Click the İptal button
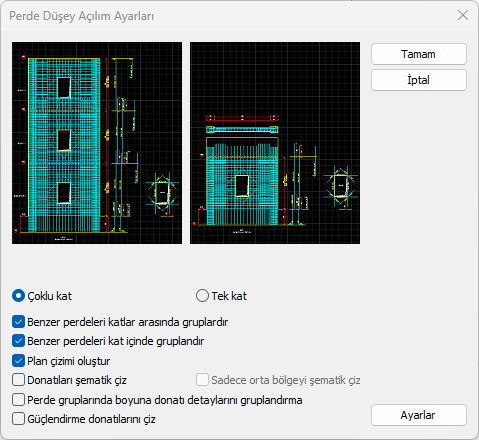 pyautogui.click(x=419, y=80)
